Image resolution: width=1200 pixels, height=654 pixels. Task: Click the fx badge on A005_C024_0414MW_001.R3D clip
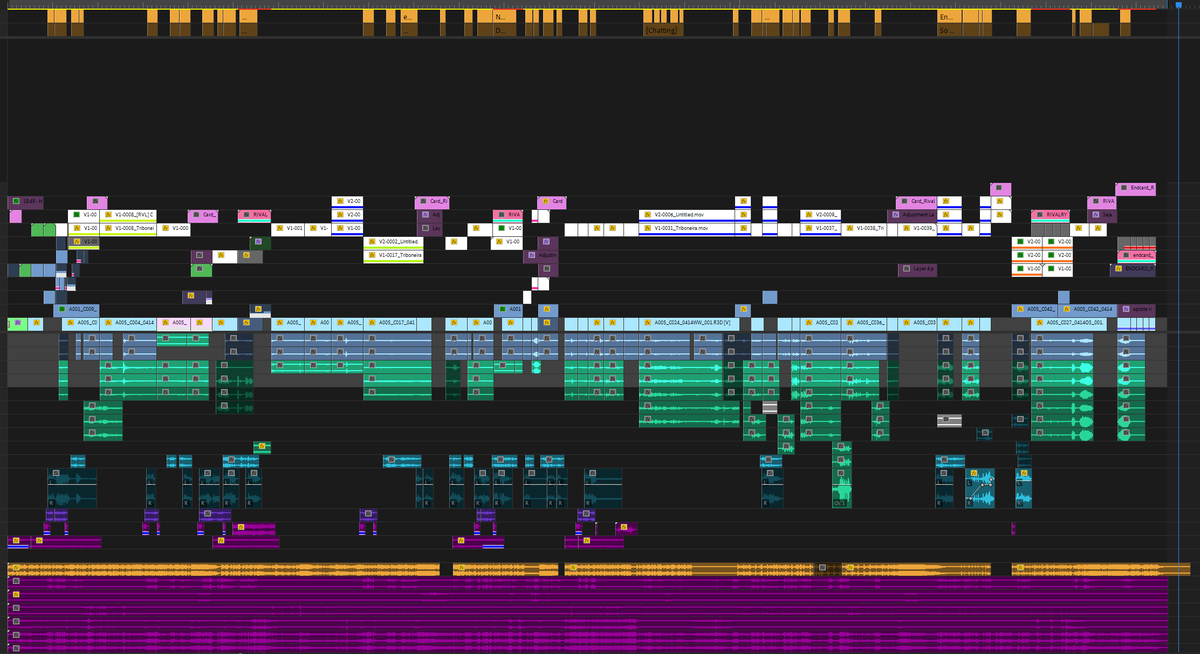[646, 323]
